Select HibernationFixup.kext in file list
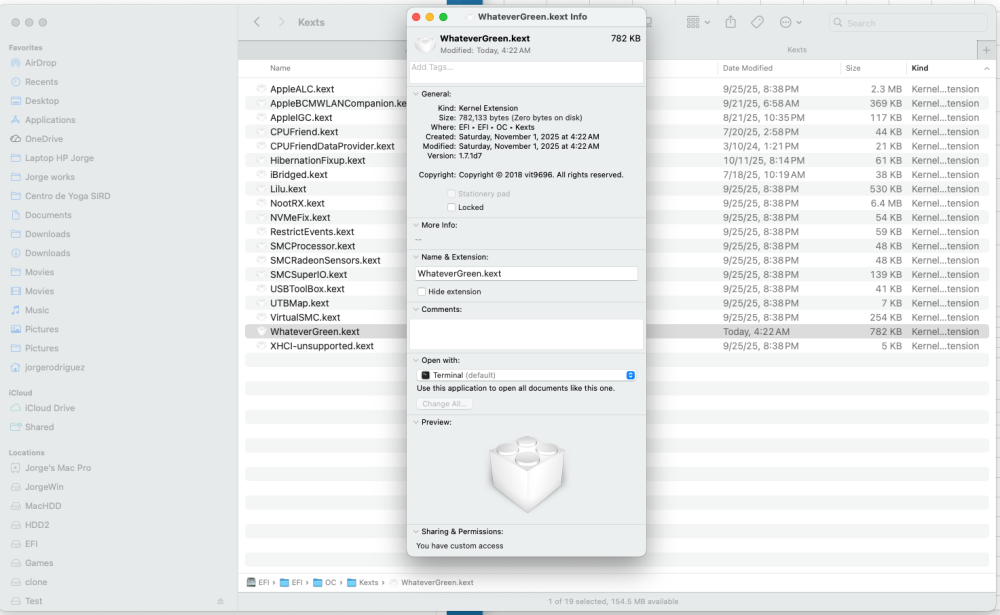Screen dimensions: 1000x615 pos(317,161)
